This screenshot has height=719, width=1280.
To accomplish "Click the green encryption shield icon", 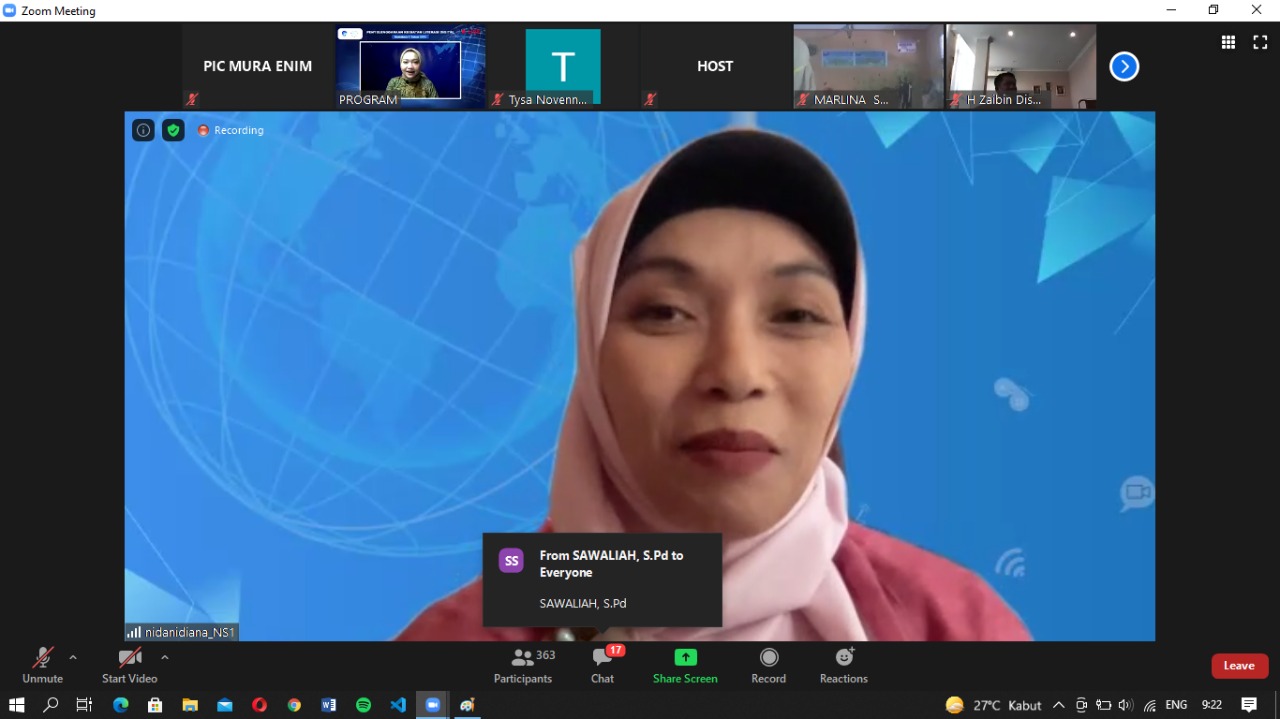I will 173,130.
